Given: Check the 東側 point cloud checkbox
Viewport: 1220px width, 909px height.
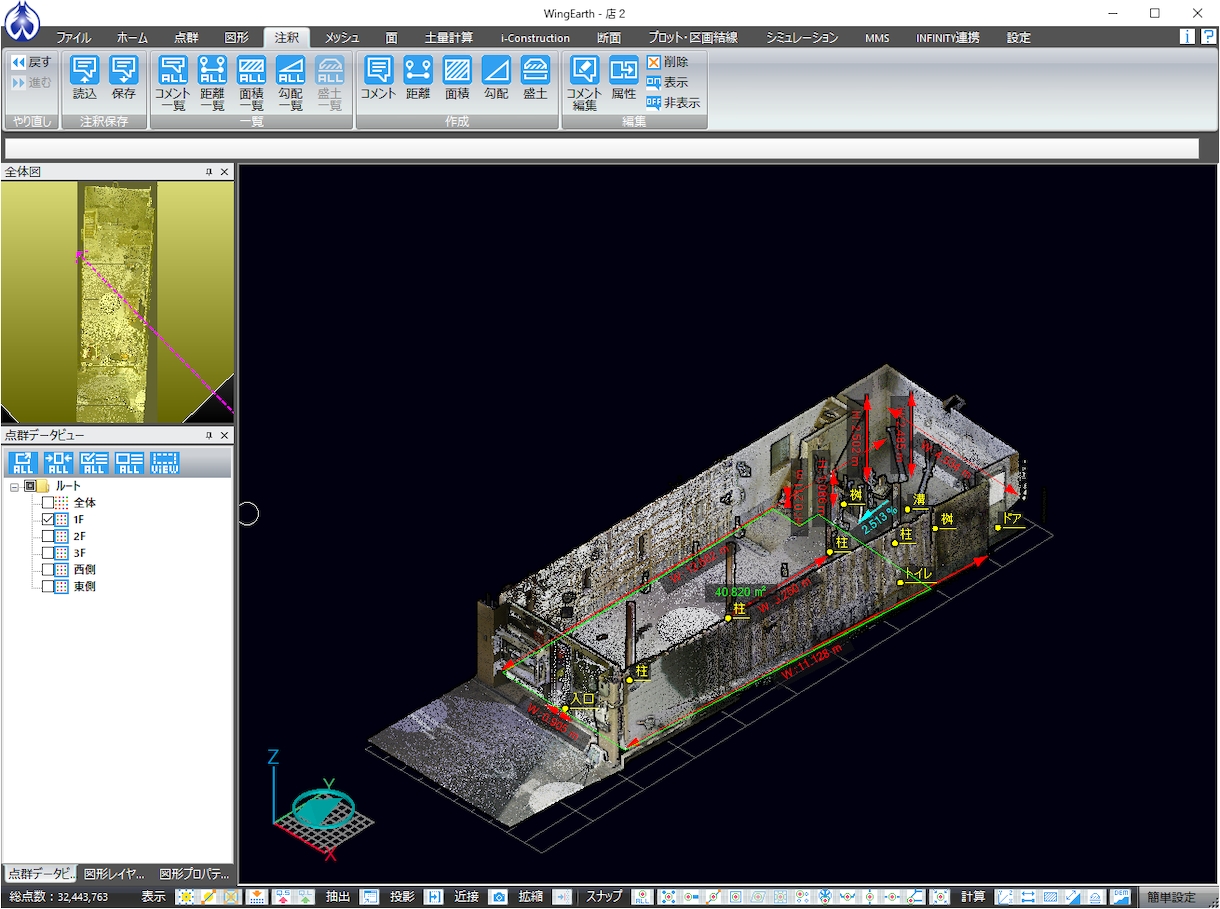Looking at the screenshot, I should click(x=48, y=587).
